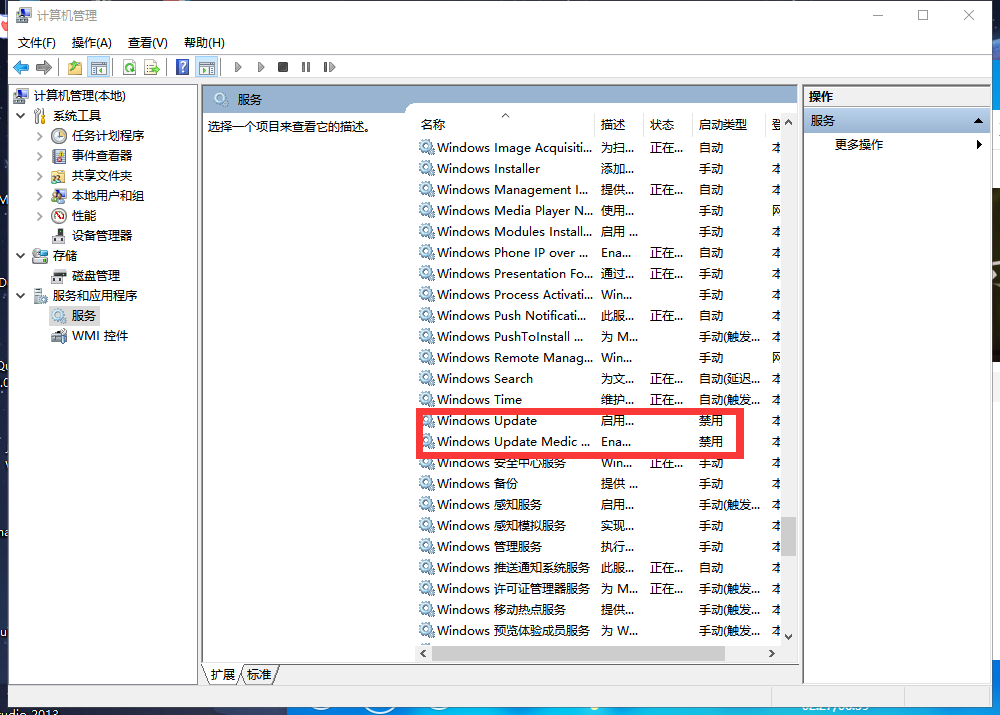Sort by the 状态 column header
This screenshot has height=715, width=1000.
668,125
